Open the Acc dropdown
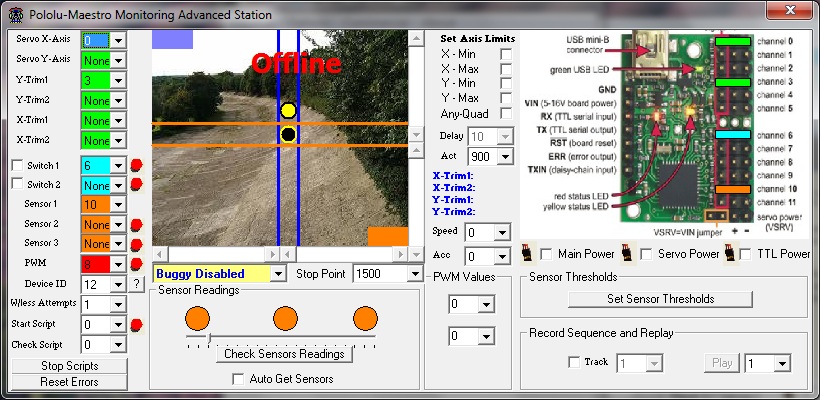 pos(502,257)
